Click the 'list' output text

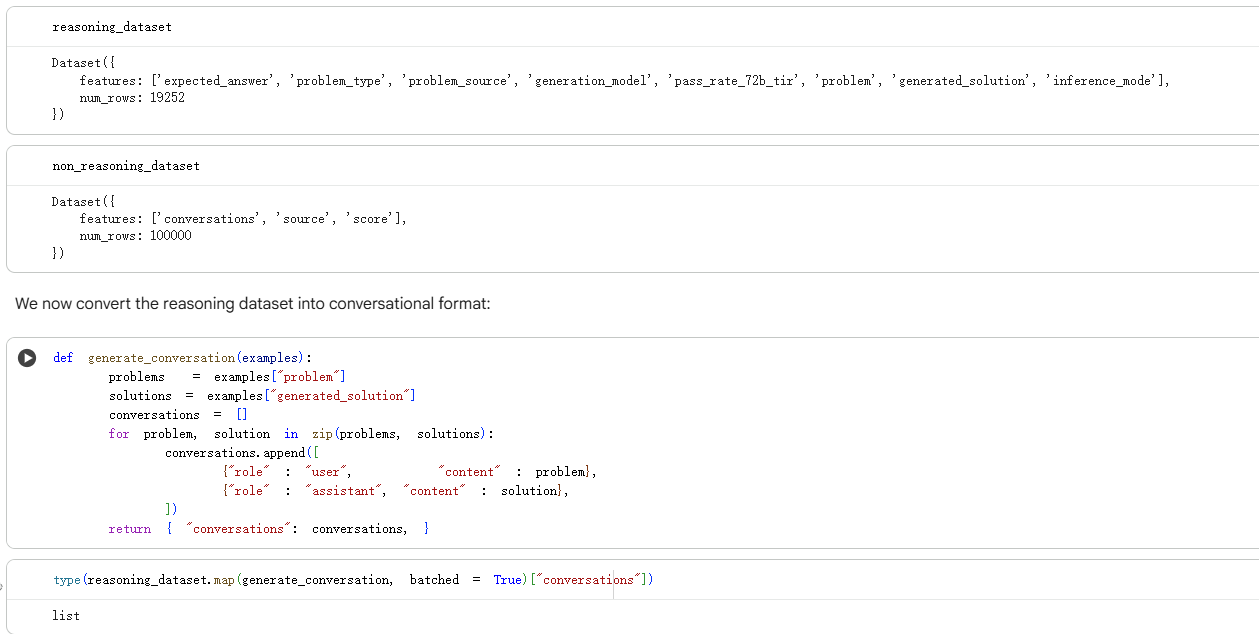(x=66, y=615)
